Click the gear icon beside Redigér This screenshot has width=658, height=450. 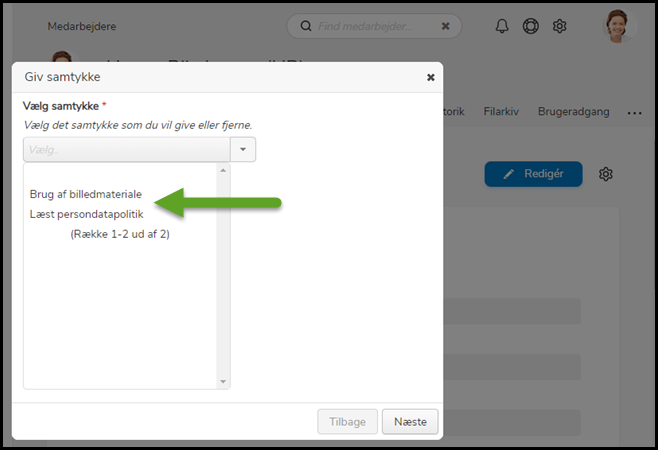coord(606,174)
